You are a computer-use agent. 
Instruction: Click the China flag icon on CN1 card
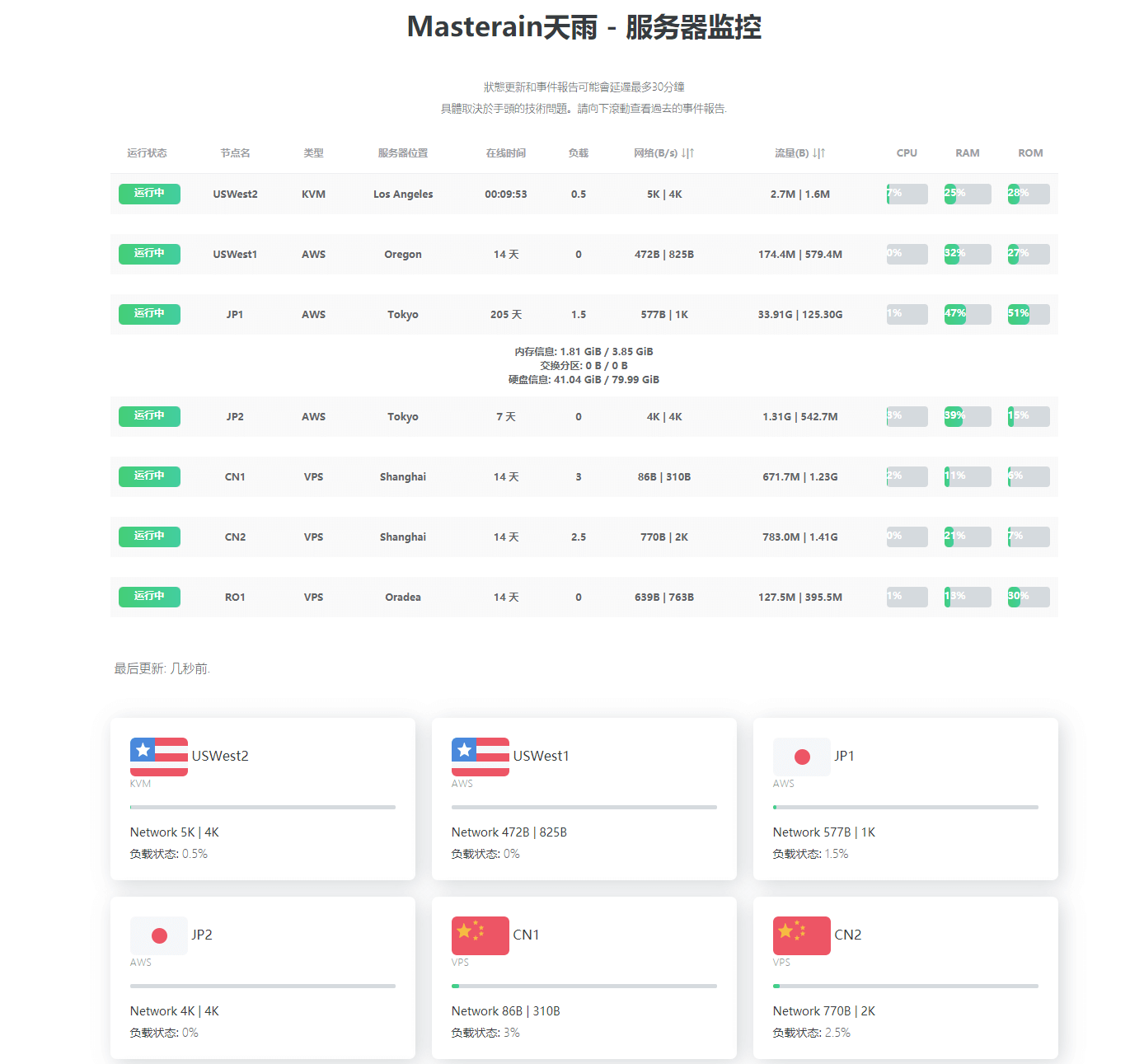point(480,935)
